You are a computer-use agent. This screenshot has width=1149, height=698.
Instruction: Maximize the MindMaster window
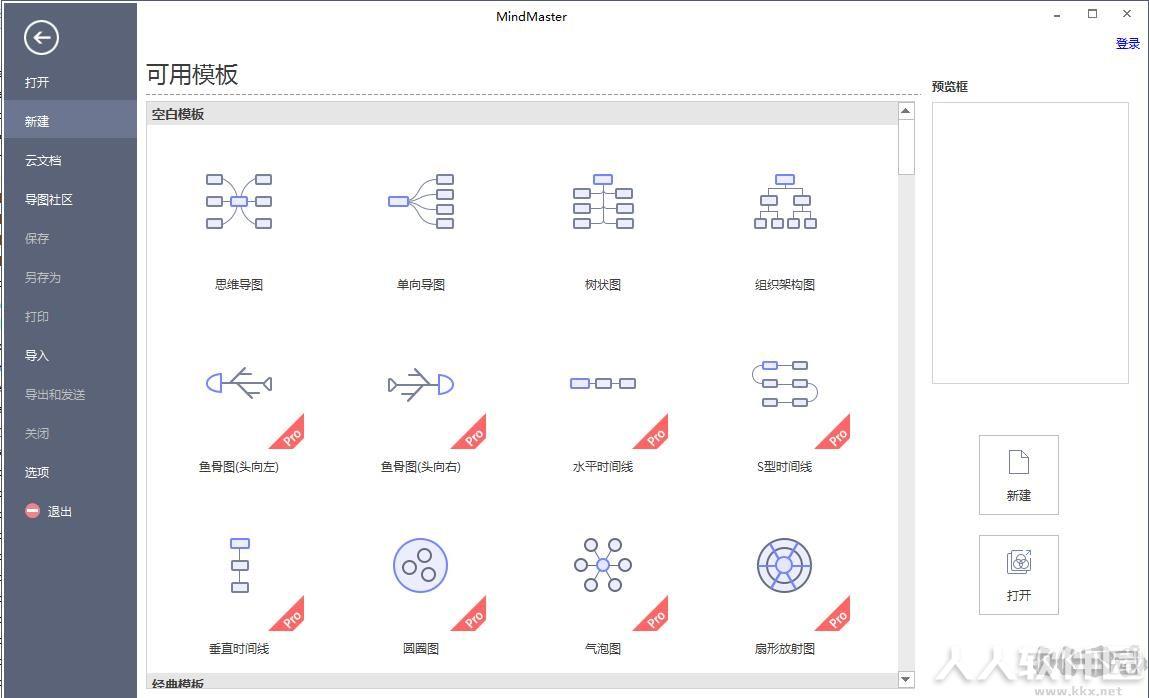[1092, 14]
